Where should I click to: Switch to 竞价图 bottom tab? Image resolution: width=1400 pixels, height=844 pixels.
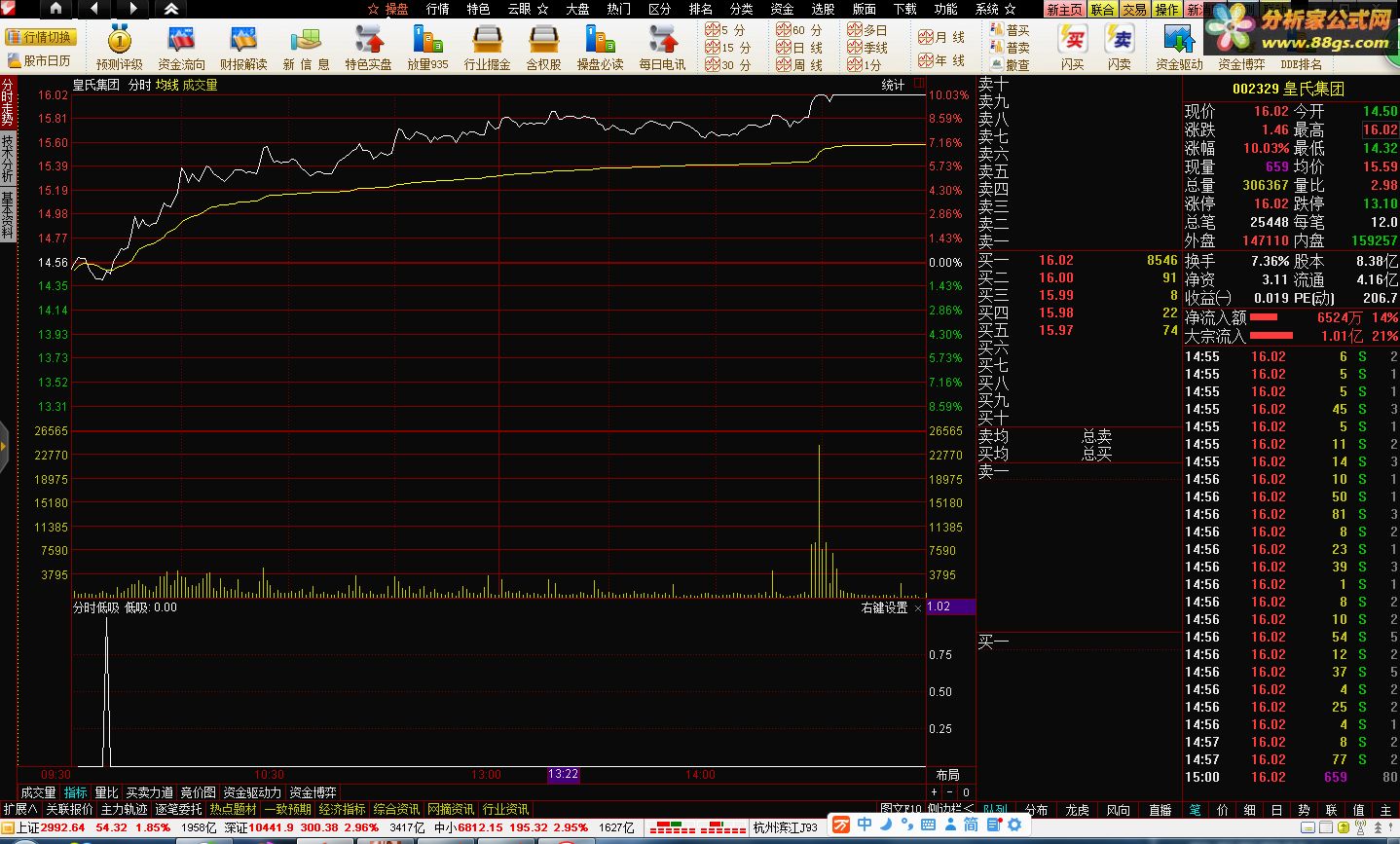[198, 793]
